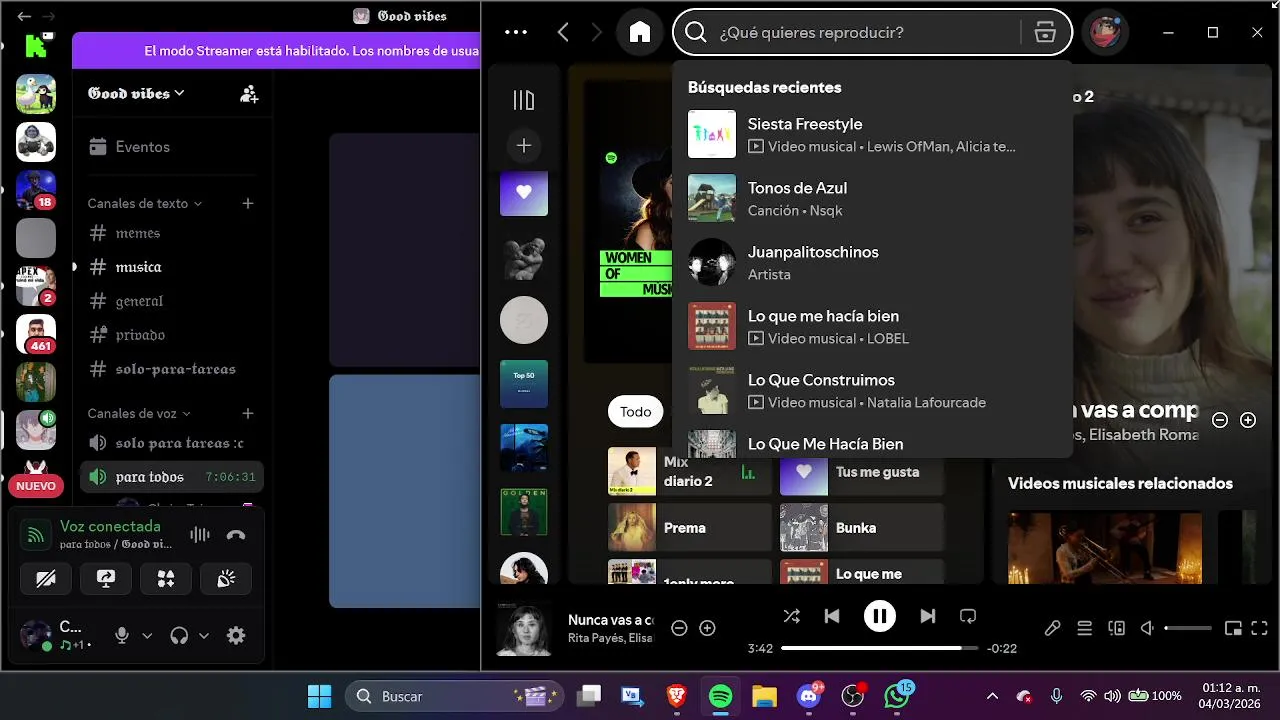1280x720 pixels.
Task: Select the Todo filter chip
Action: tap(636, 411)
